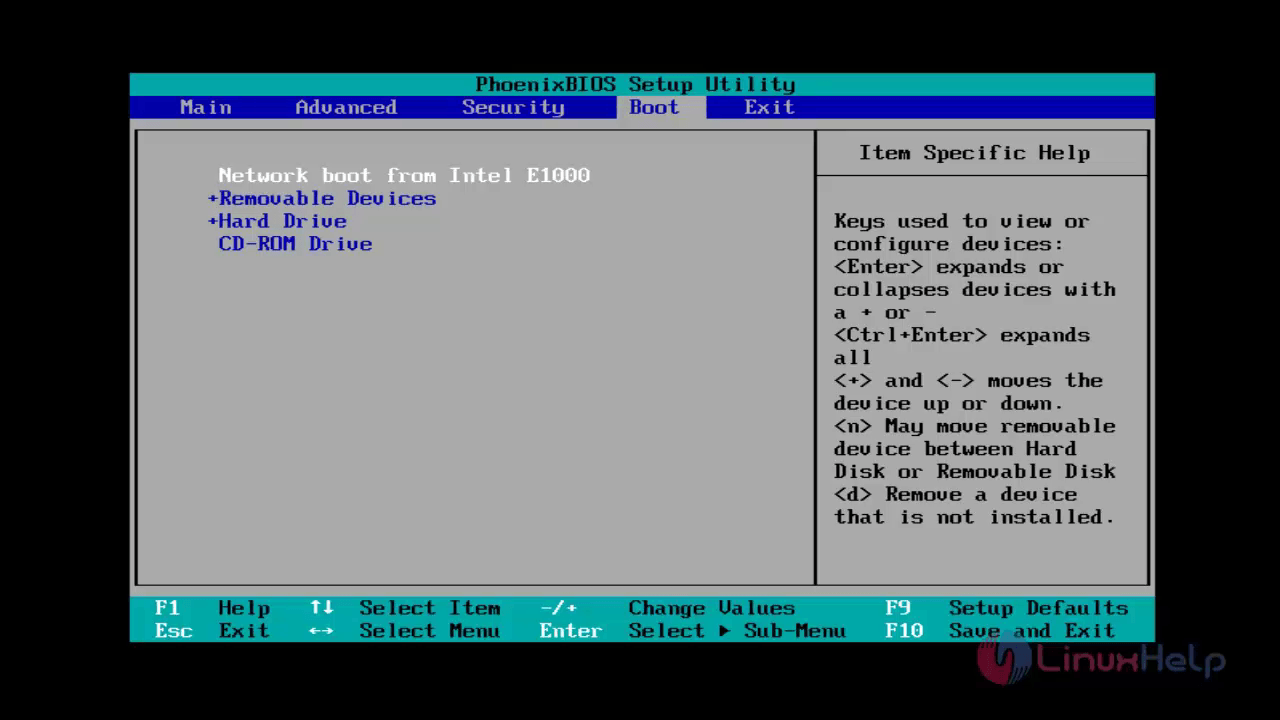The width and height of the screenshot is (1280, 720).
Task: Select Network boot from Intel E1000
Action: coord(404,175)
